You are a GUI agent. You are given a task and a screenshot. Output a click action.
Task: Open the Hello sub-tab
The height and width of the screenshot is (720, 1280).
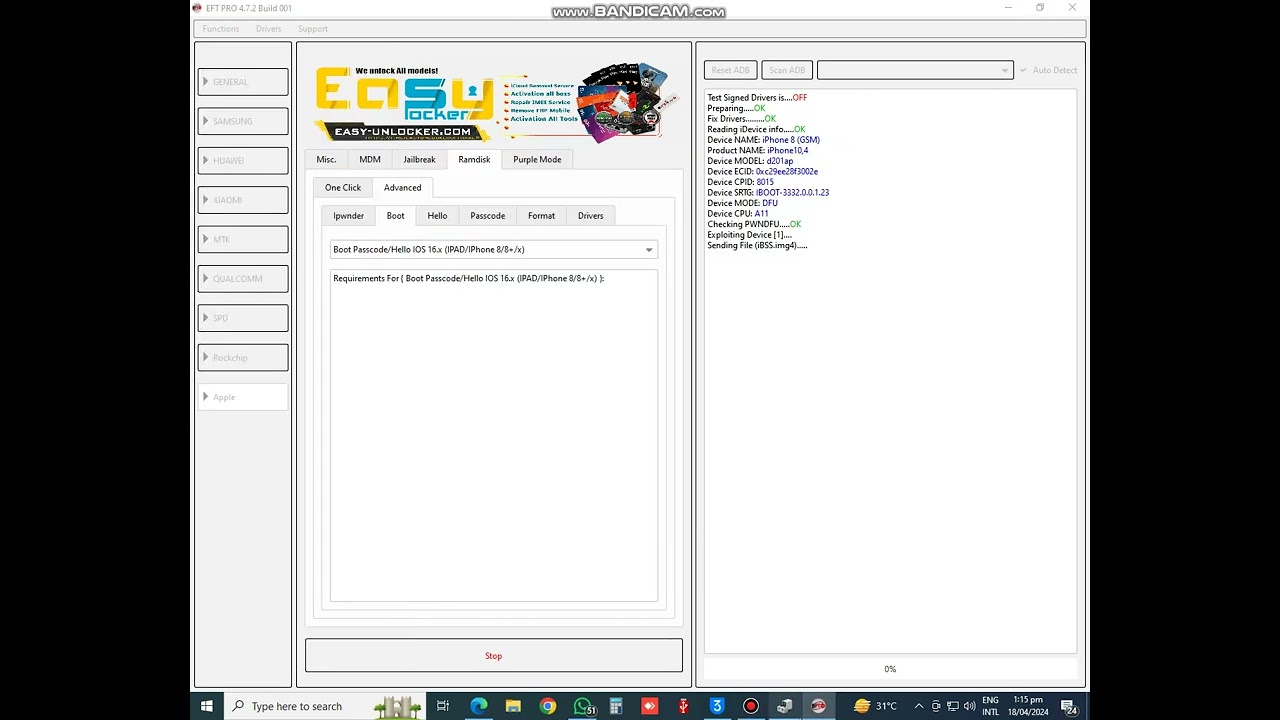pyautogui.click(x=437, y=215)
